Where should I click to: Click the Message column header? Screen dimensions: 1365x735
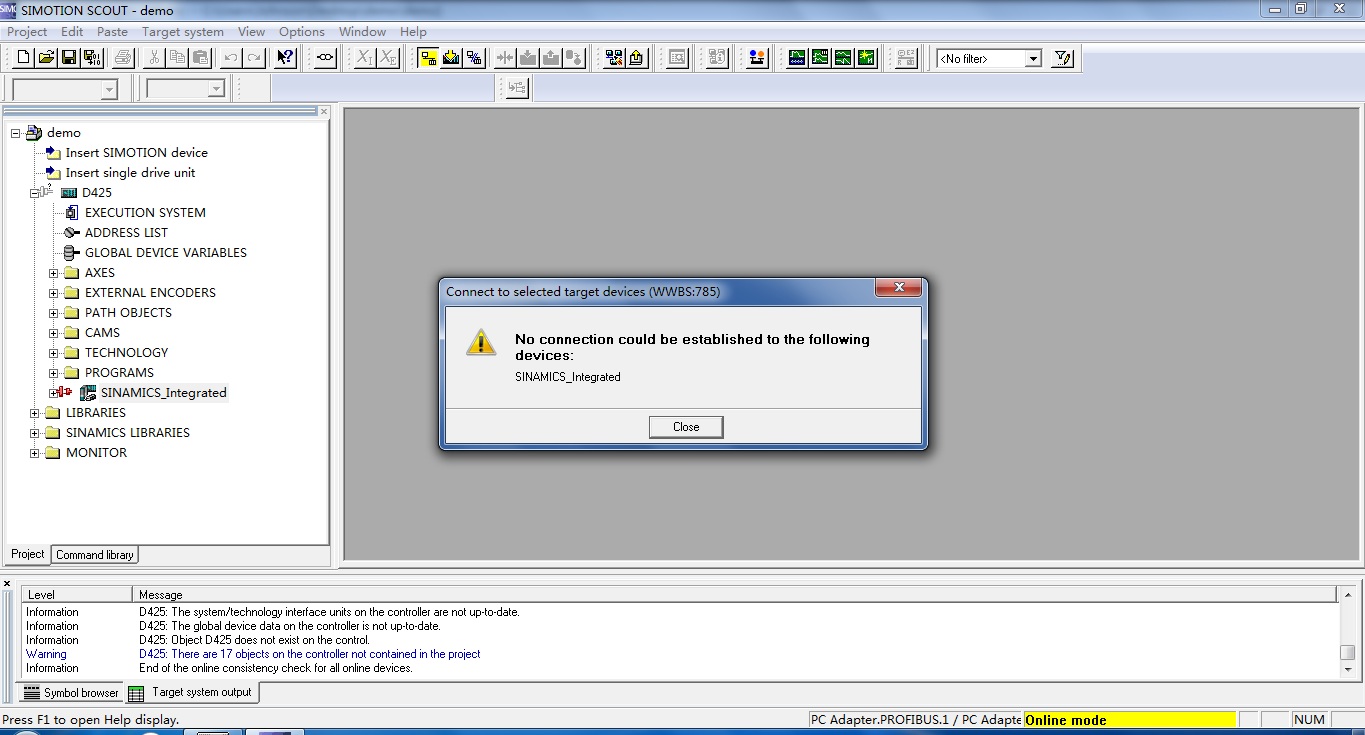(735, 595)
